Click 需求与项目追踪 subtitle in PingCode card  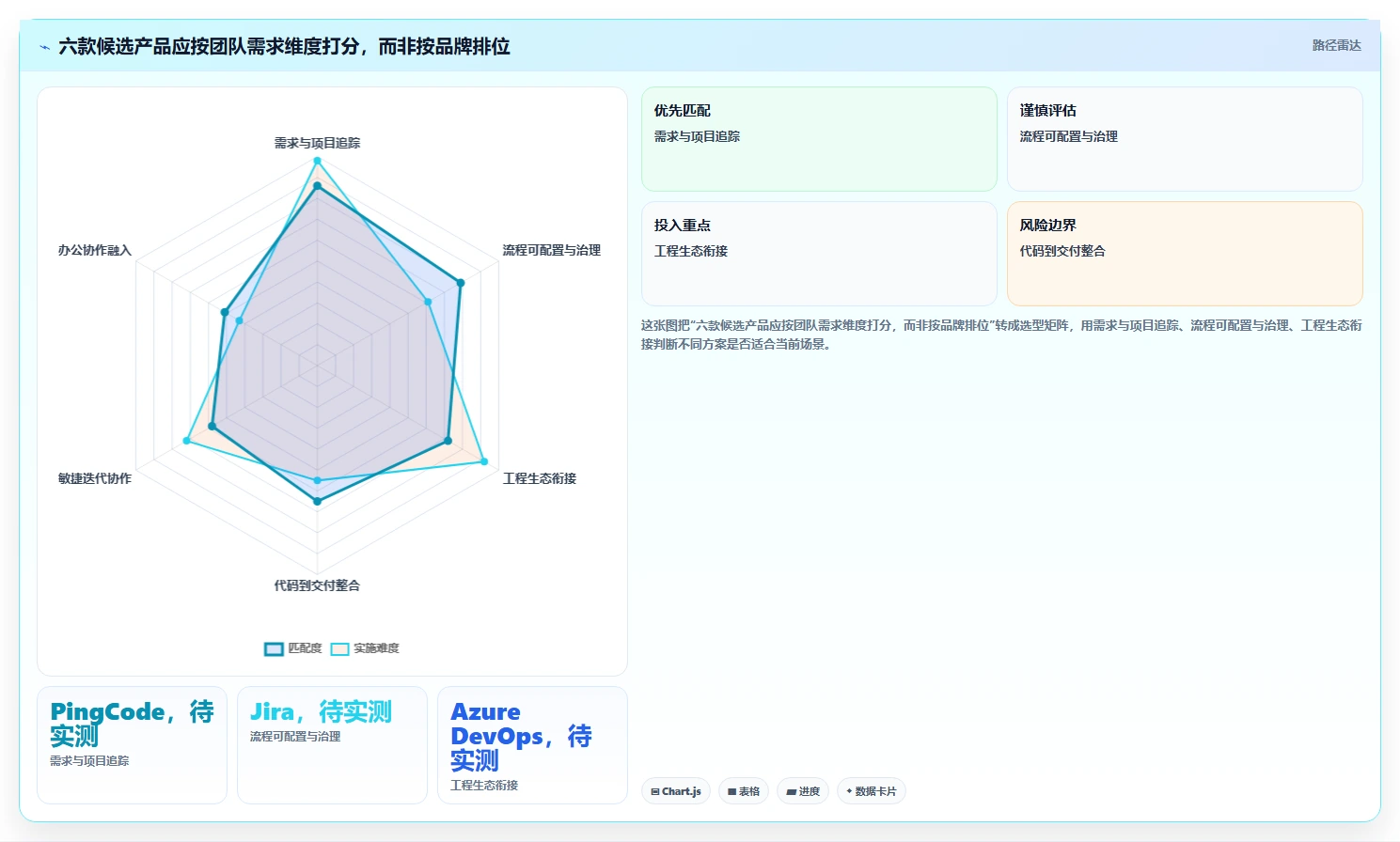coord(89,761)
